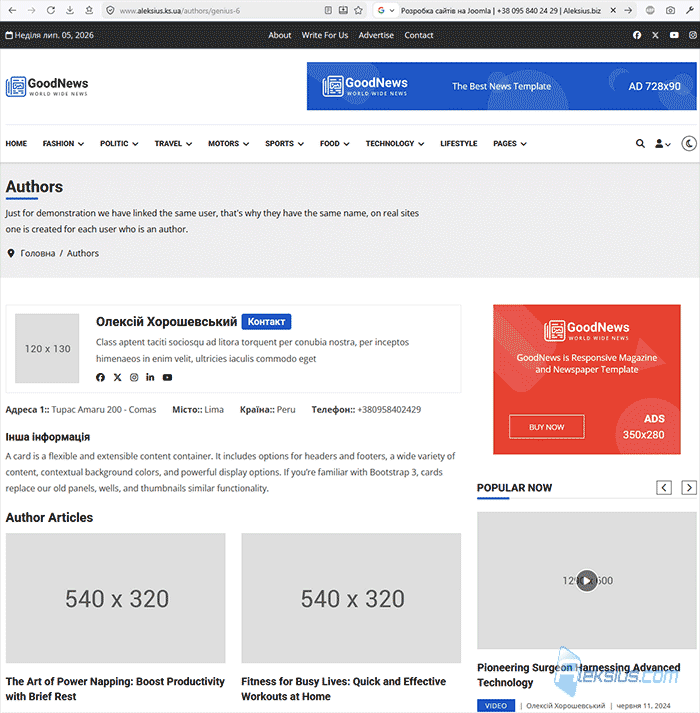
Task: Open reader view icon in address bar
Action: coord(328,10)
